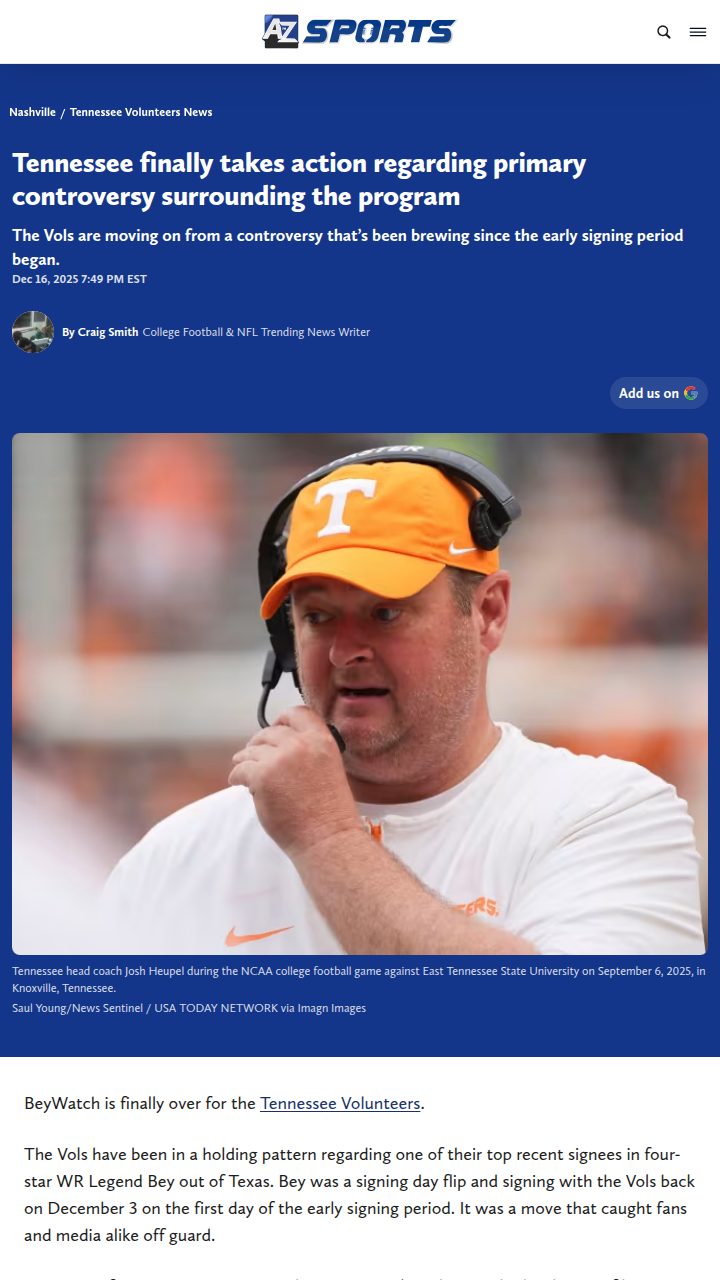This screenshot has width=720, height=1280.
Task: Click the subheadline about the Vols
Action: [348, 246]
